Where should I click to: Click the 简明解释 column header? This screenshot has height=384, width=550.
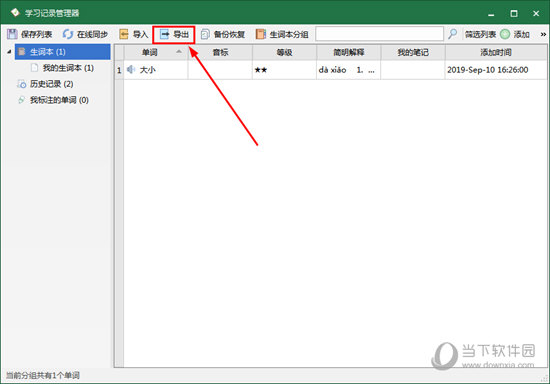tap(348, 53)
